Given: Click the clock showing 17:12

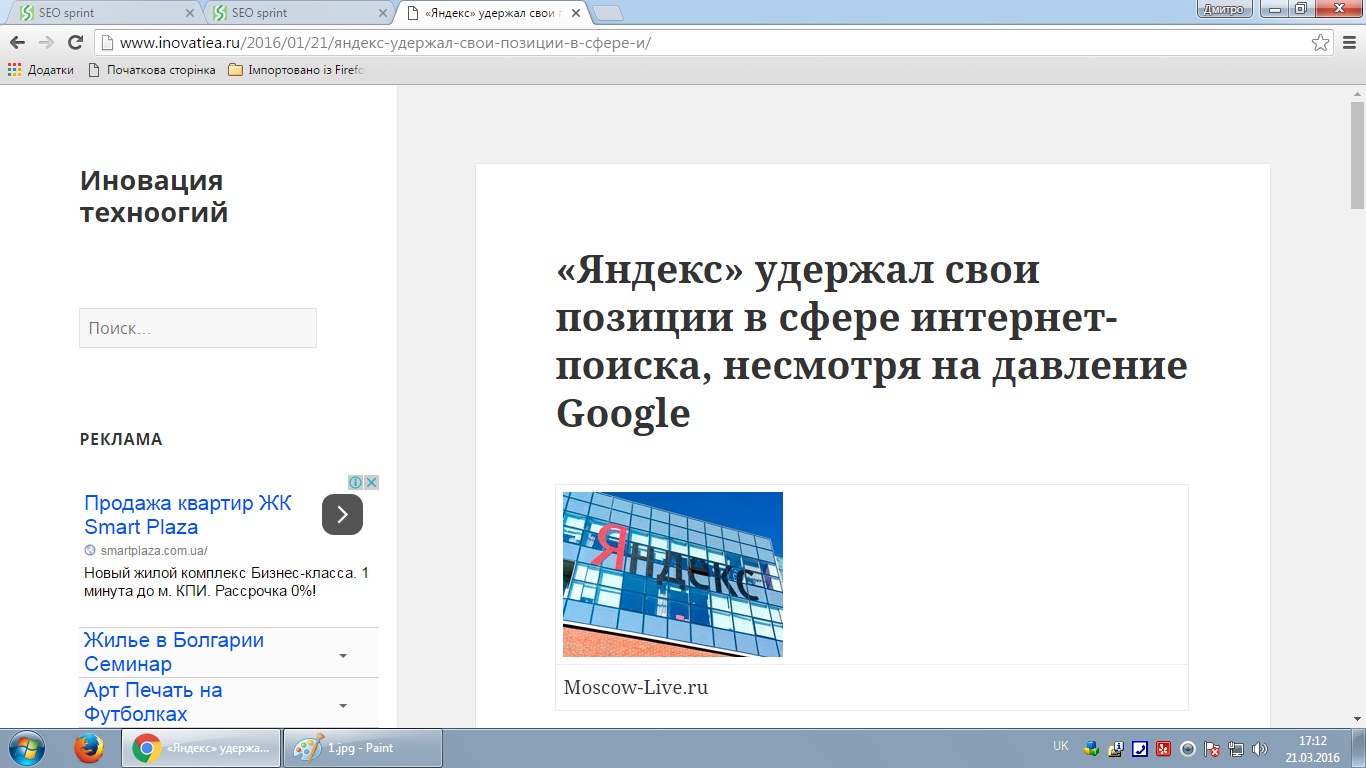Looking at the screenshot, I should point(1312,748).
